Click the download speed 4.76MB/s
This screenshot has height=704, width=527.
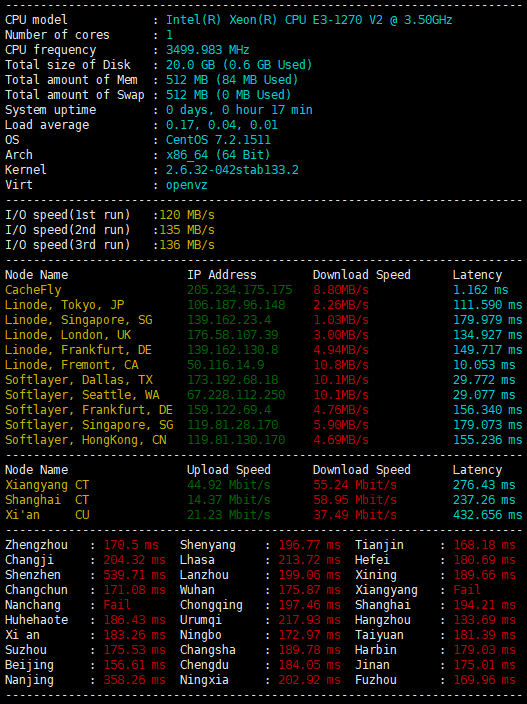point(341,410)
